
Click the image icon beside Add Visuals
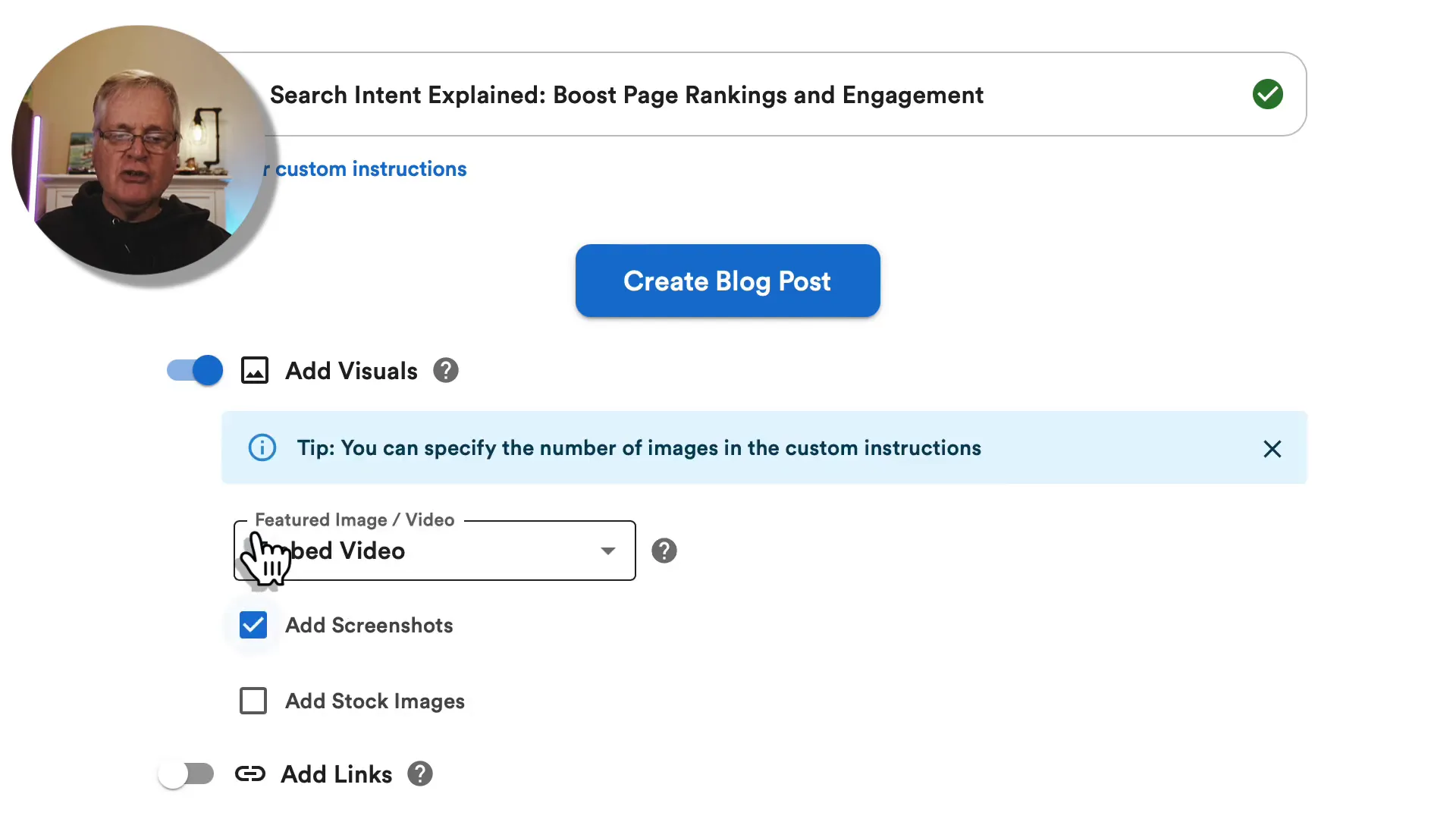255,371
